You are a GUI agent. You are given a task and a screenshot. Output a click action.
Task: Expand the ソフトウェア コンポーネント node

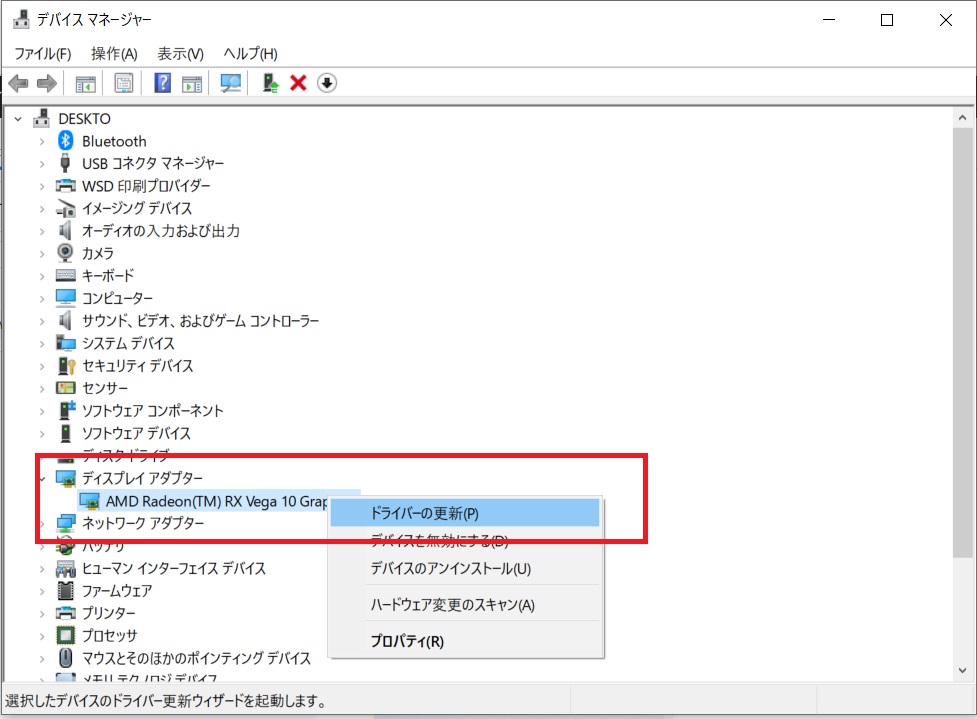pos(42,411)
